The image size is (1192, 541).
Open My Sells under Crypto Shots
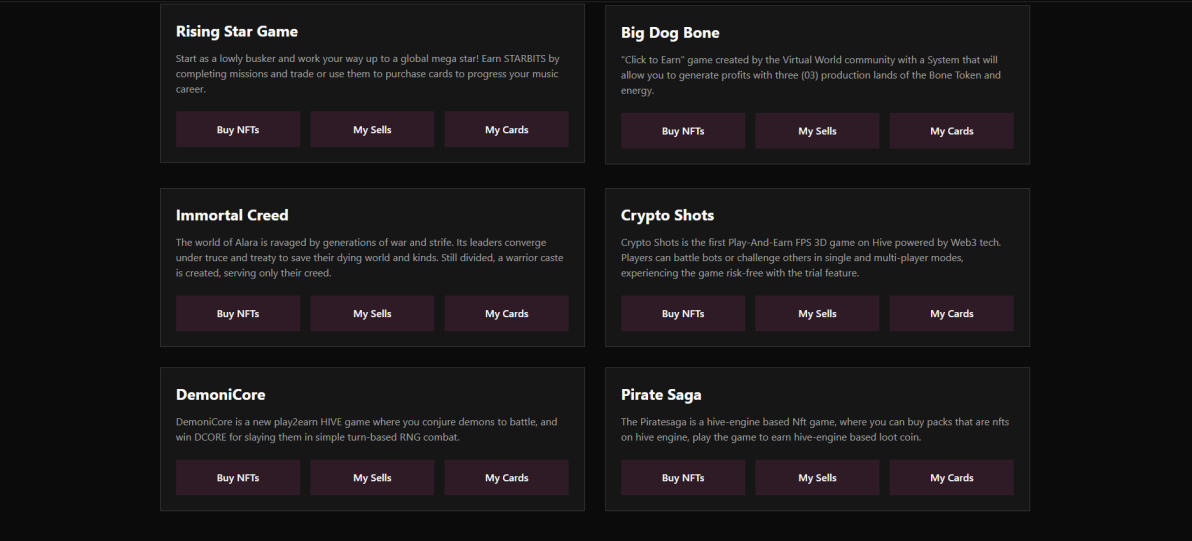point(817,314)
